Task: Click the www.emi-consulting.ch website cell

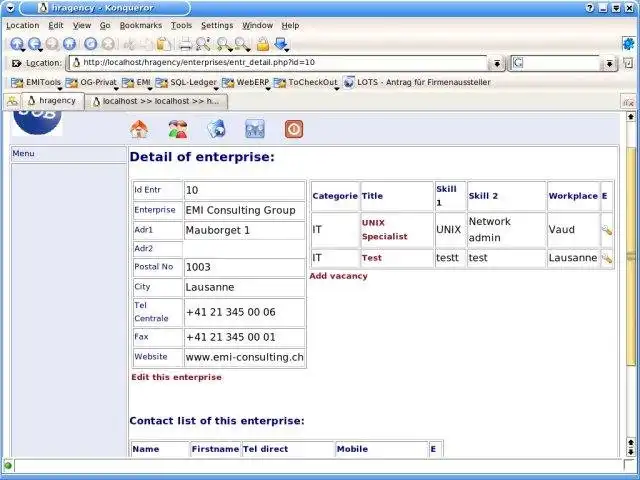Action: (x=244, y=358)
